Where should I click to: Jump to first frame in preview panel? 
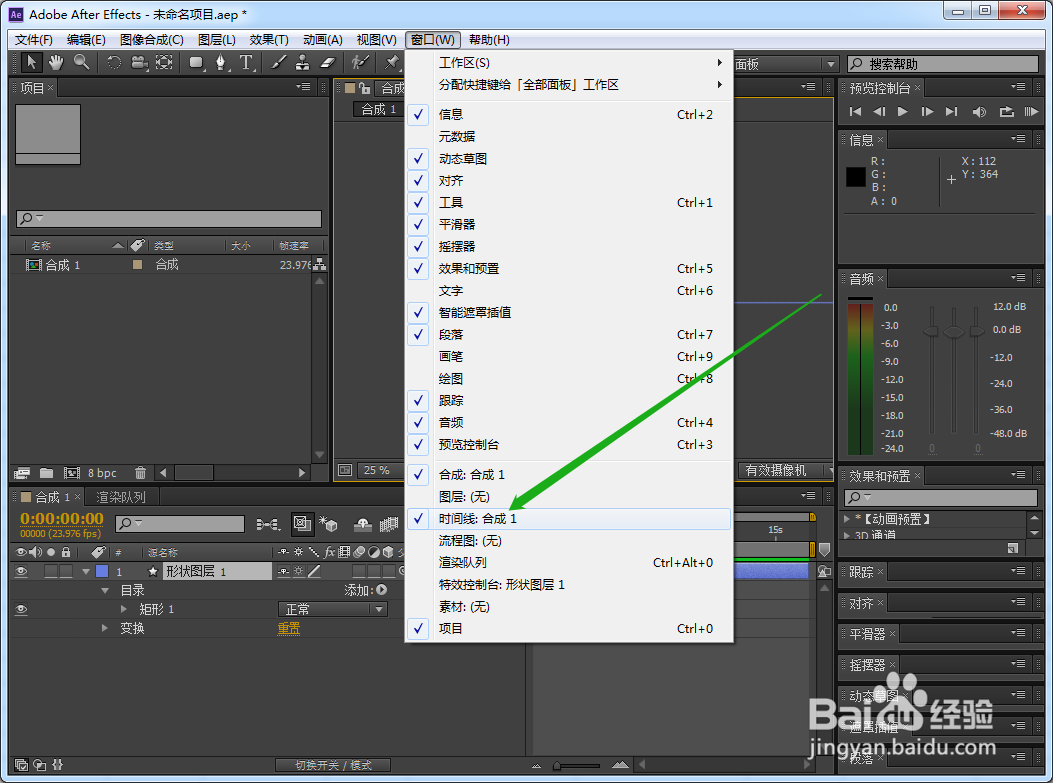(856, 111)
